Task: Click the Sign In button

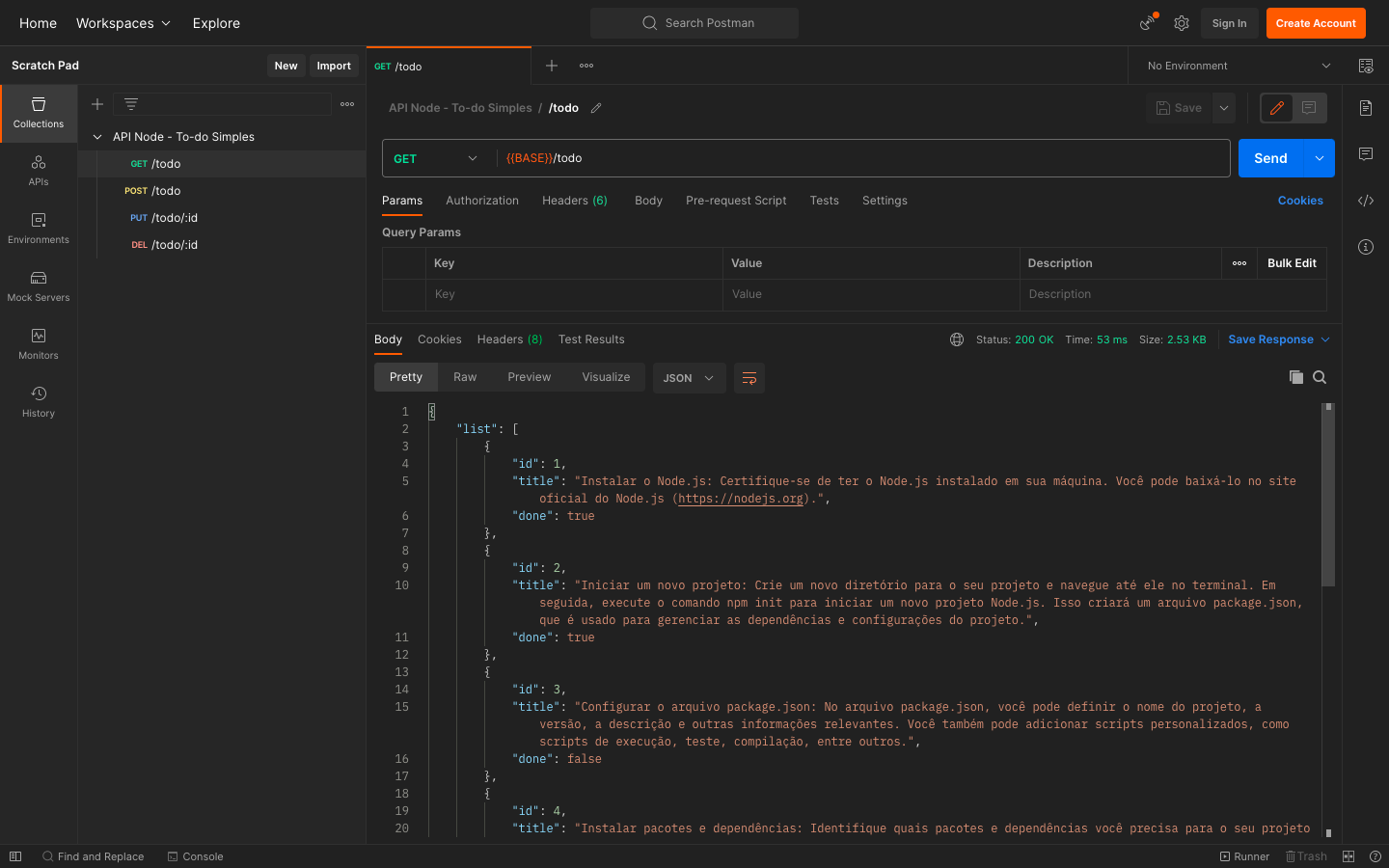Action: pos(1229,23)
